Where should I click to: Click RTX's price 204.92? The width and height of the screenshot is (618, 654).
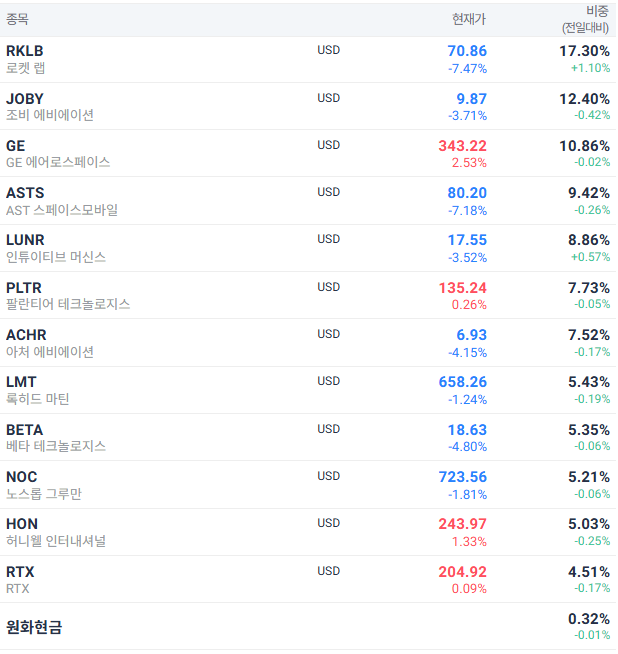(462, 572)
